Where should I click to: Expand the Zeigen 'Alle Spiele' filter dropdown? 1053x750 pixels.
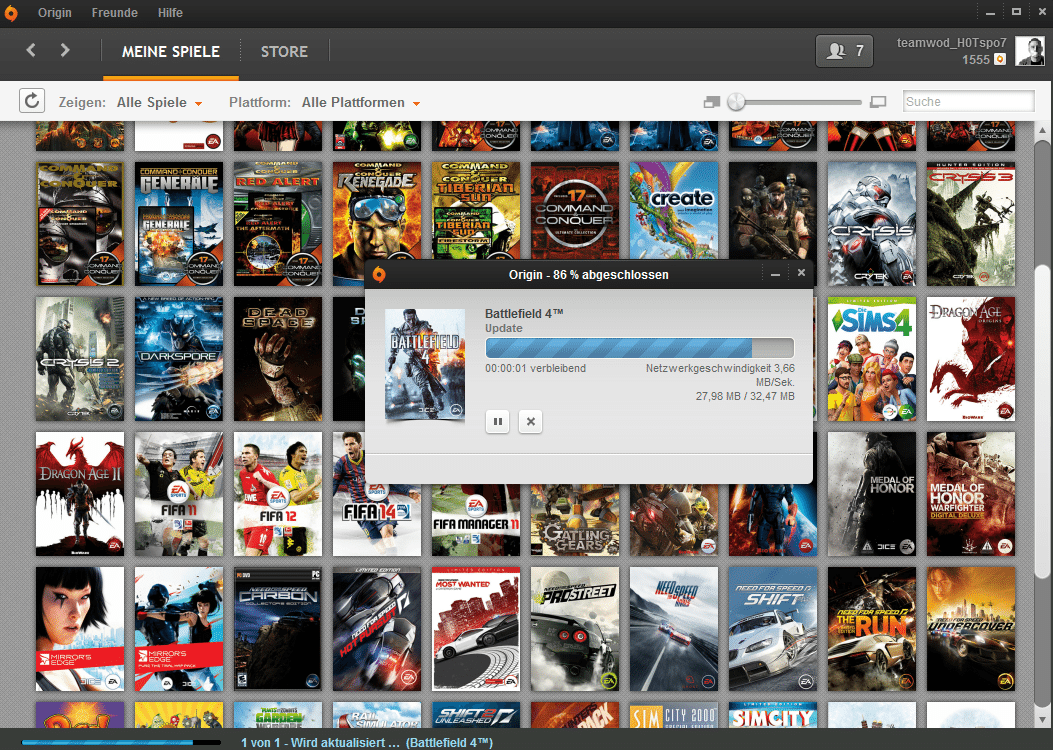pos(160,103)
